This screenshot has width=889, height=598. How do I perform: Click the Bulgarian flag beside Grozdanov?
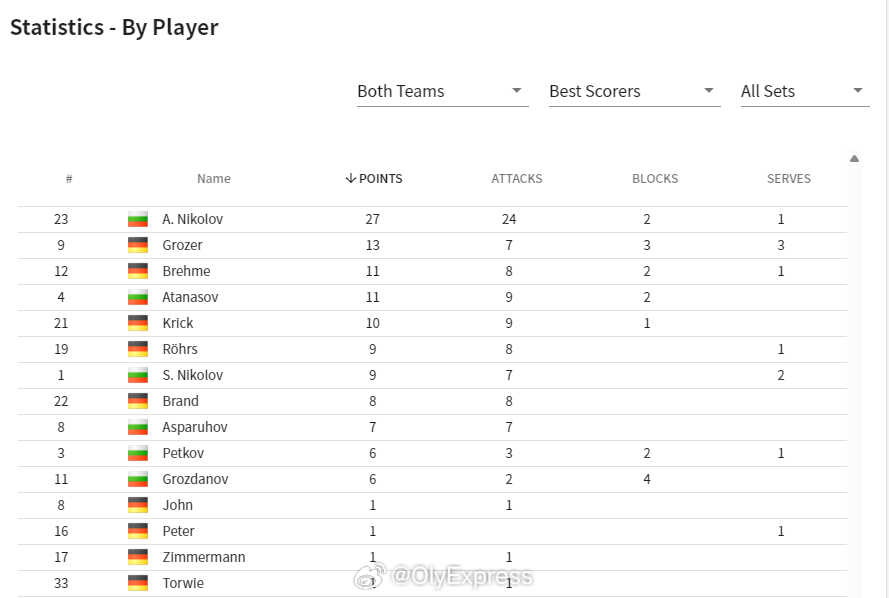(x=138, y=480)
